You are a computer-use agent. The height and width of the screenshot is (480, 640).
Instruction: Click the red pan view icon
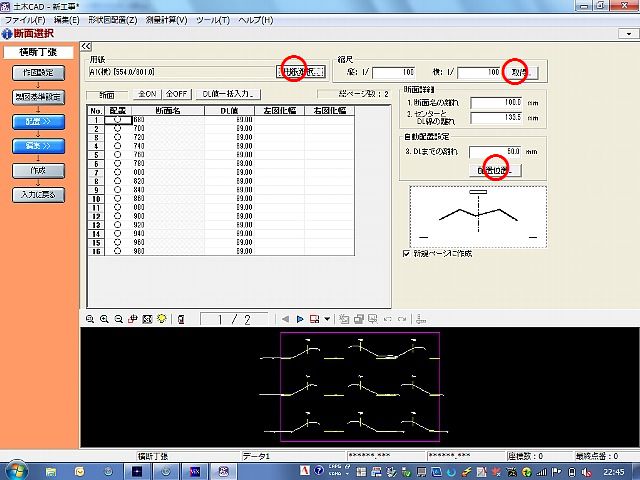point(133,319)
